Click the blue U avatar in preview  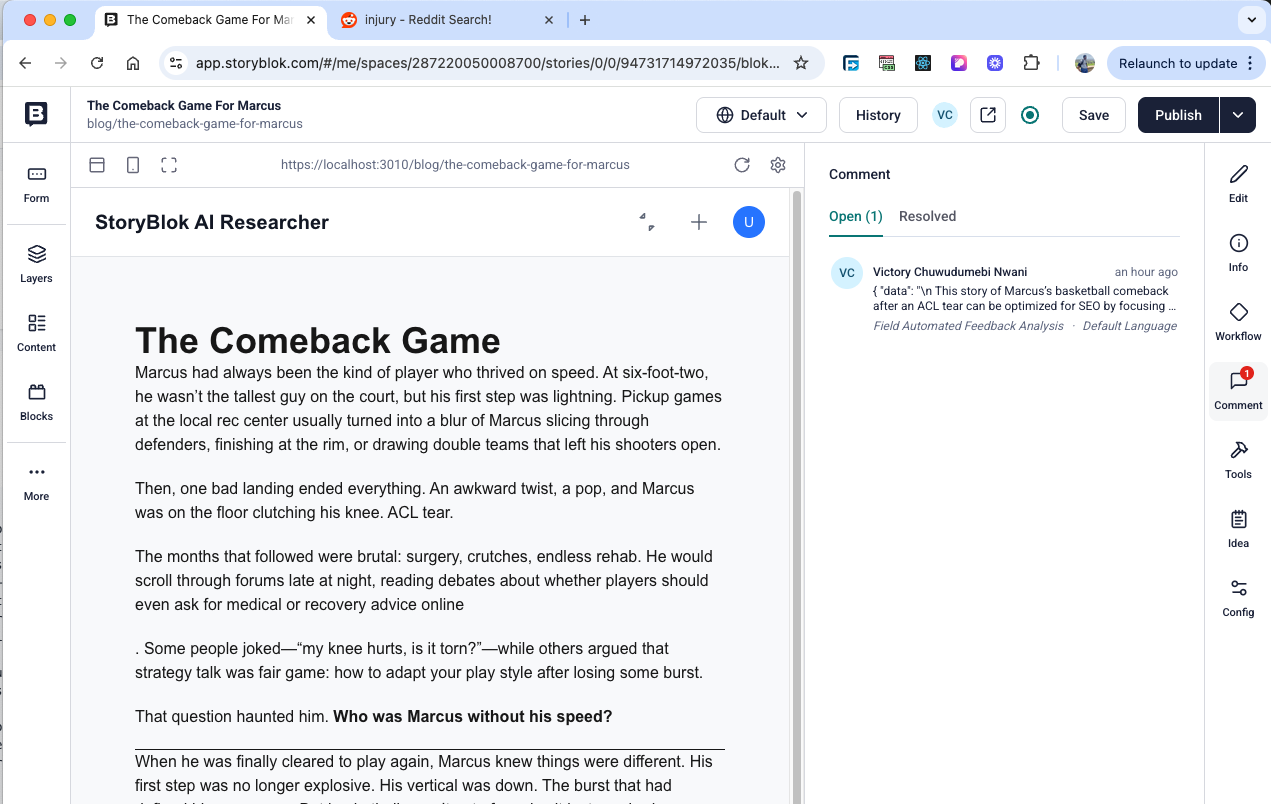749,222
